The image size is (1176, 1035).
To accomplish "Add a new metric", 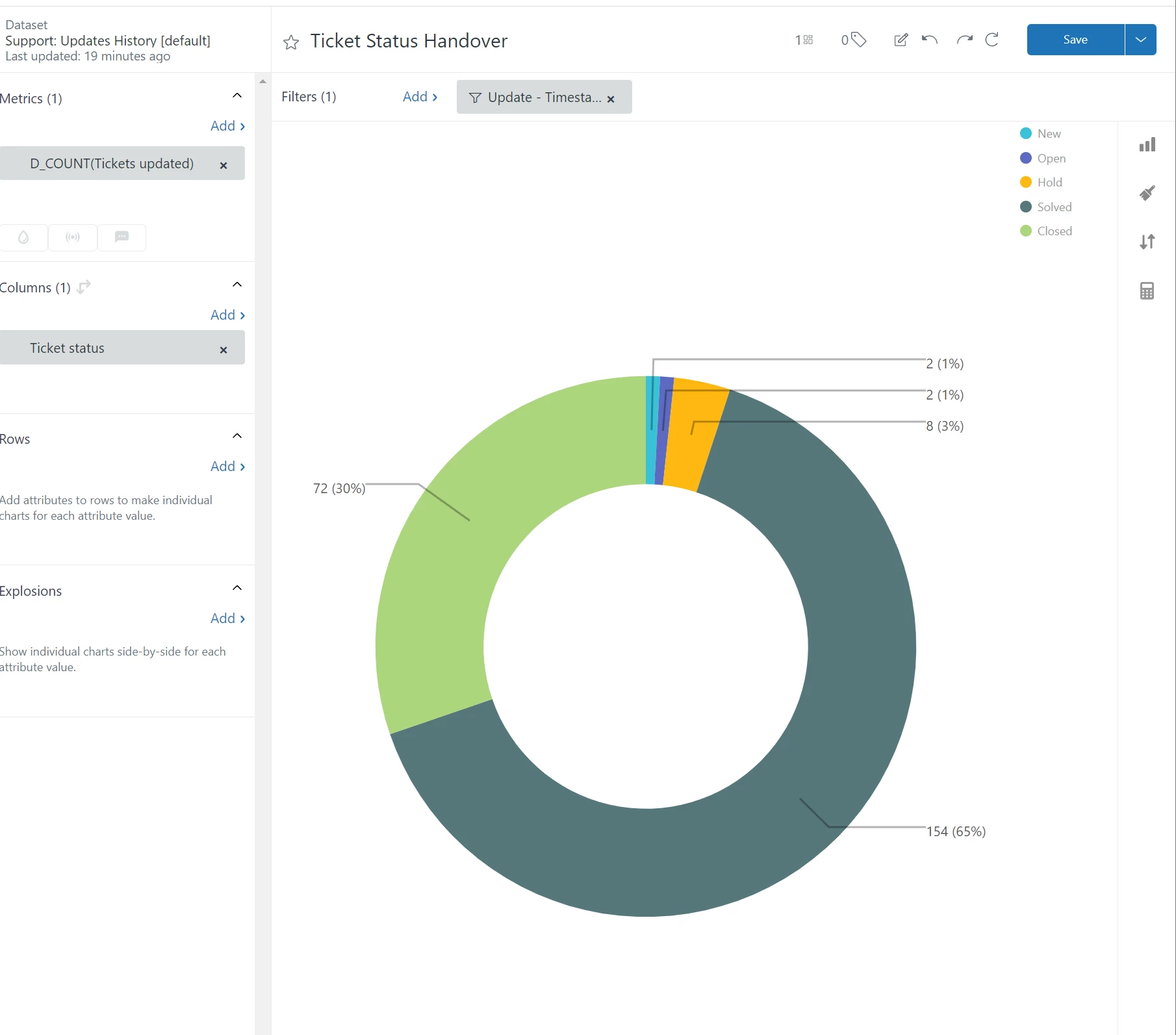I will click(x=227, y=126).
